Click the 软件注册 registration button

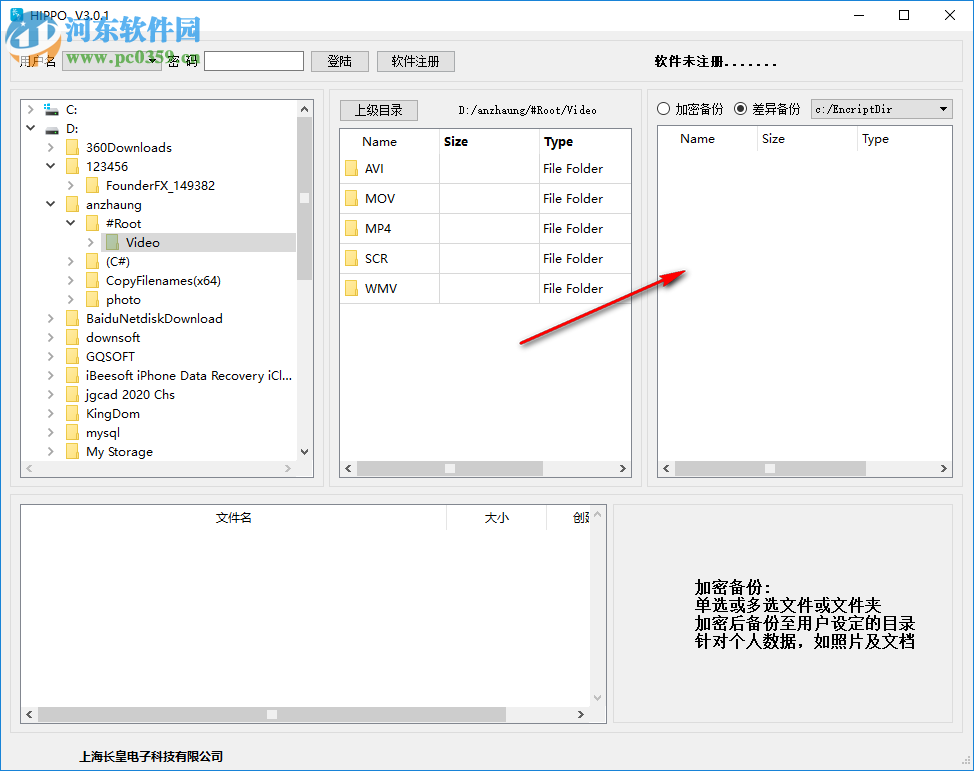(x=415, y=60)
